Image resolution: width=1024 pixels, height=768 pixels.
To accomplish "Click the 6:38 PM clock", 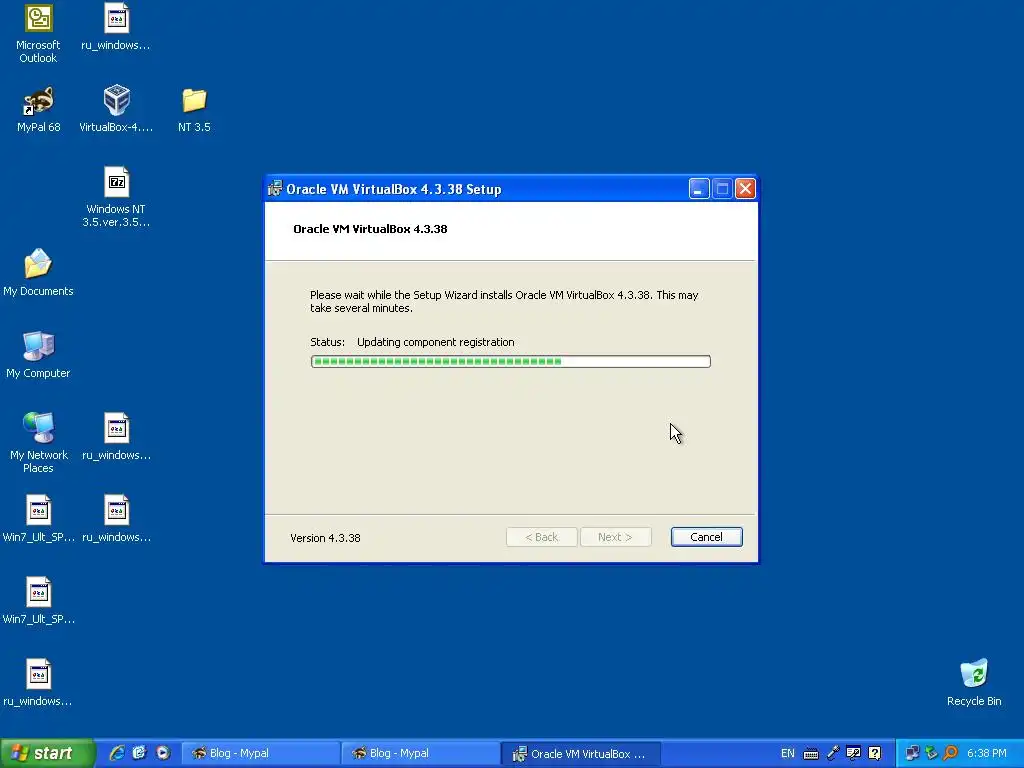I will click(x=986, y=753).
